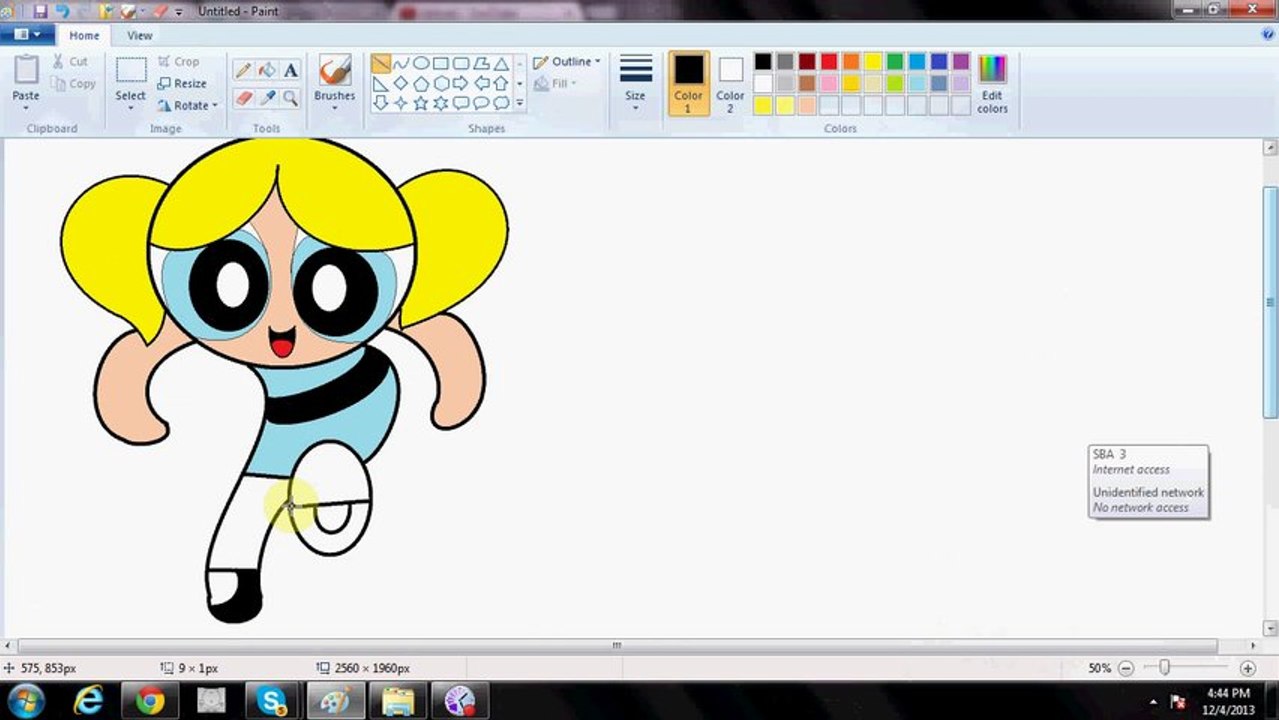Choose the Diamond shape

(x=401, y=84)
